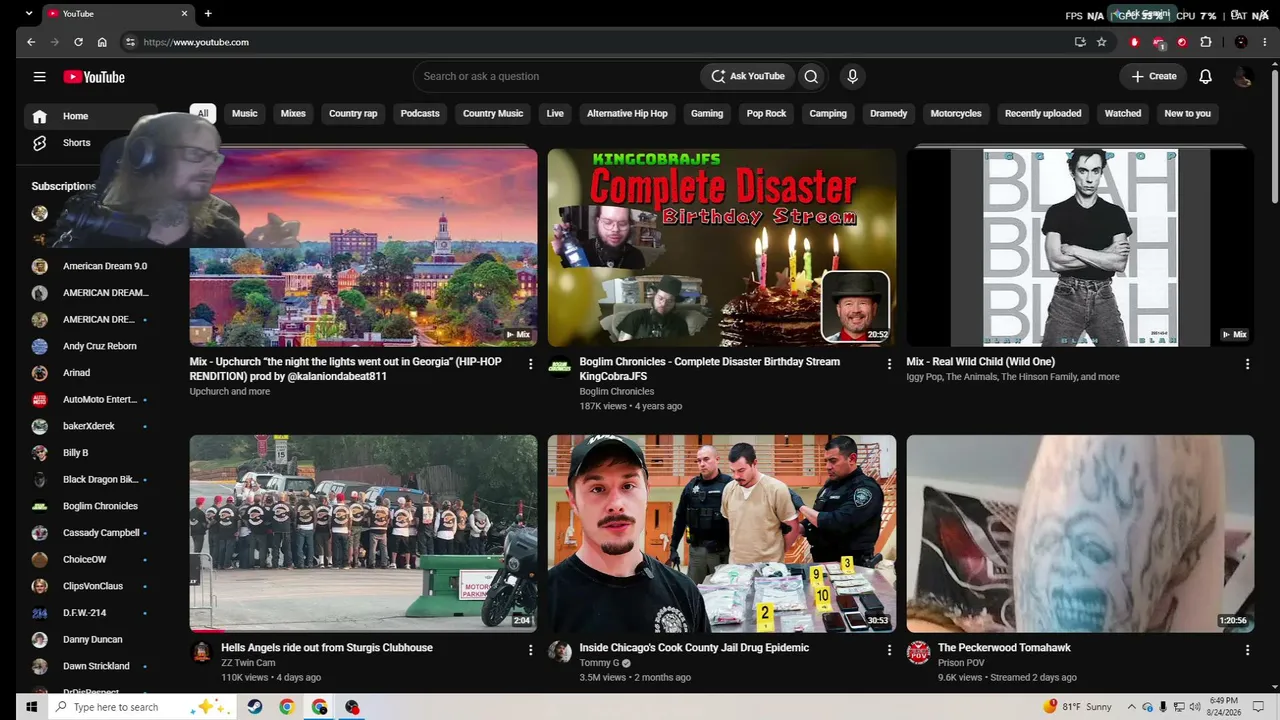Open the notifications bell
This screenshot has height=720, width=1280.
pos(1205,76)
